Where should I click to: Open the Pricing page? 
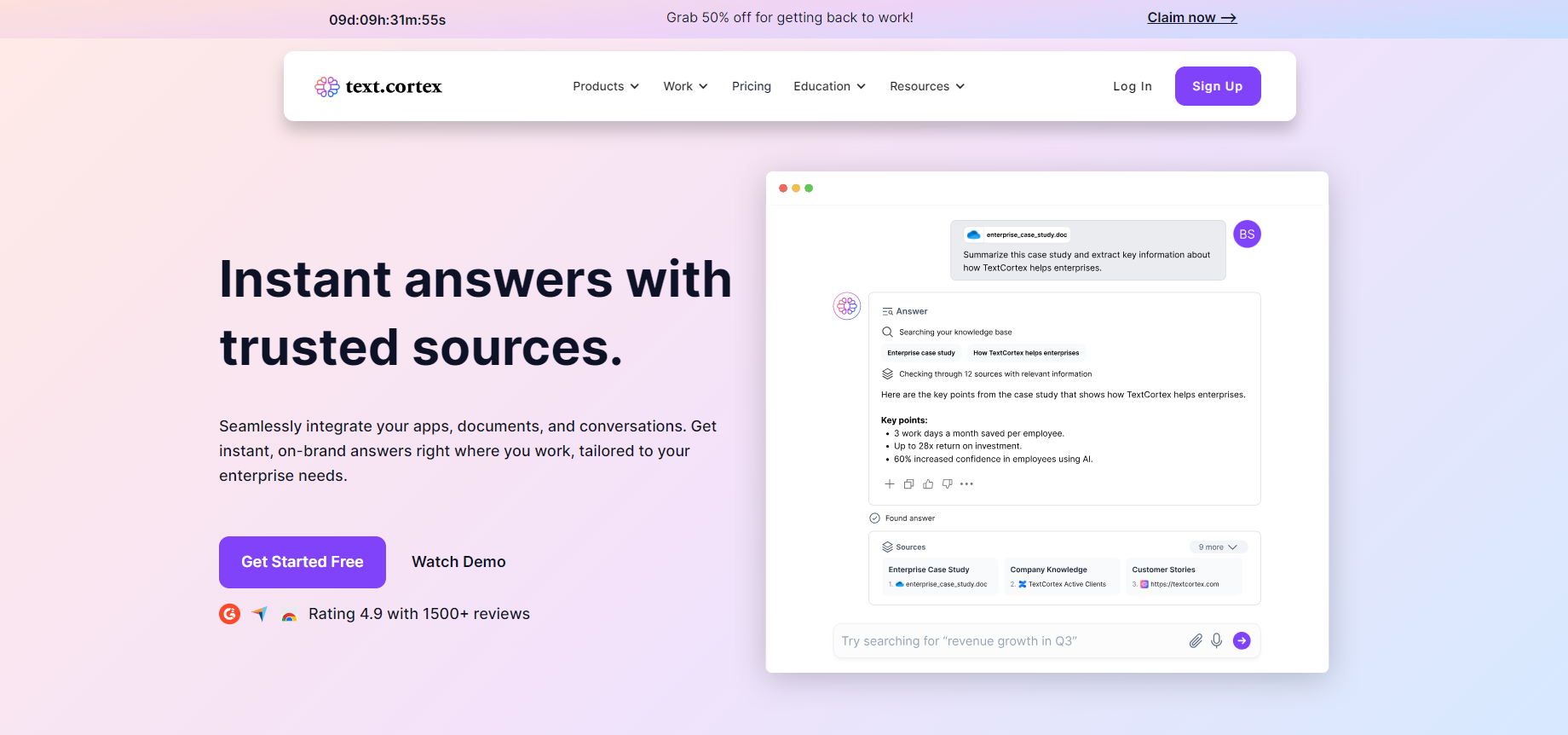[752, 86]
